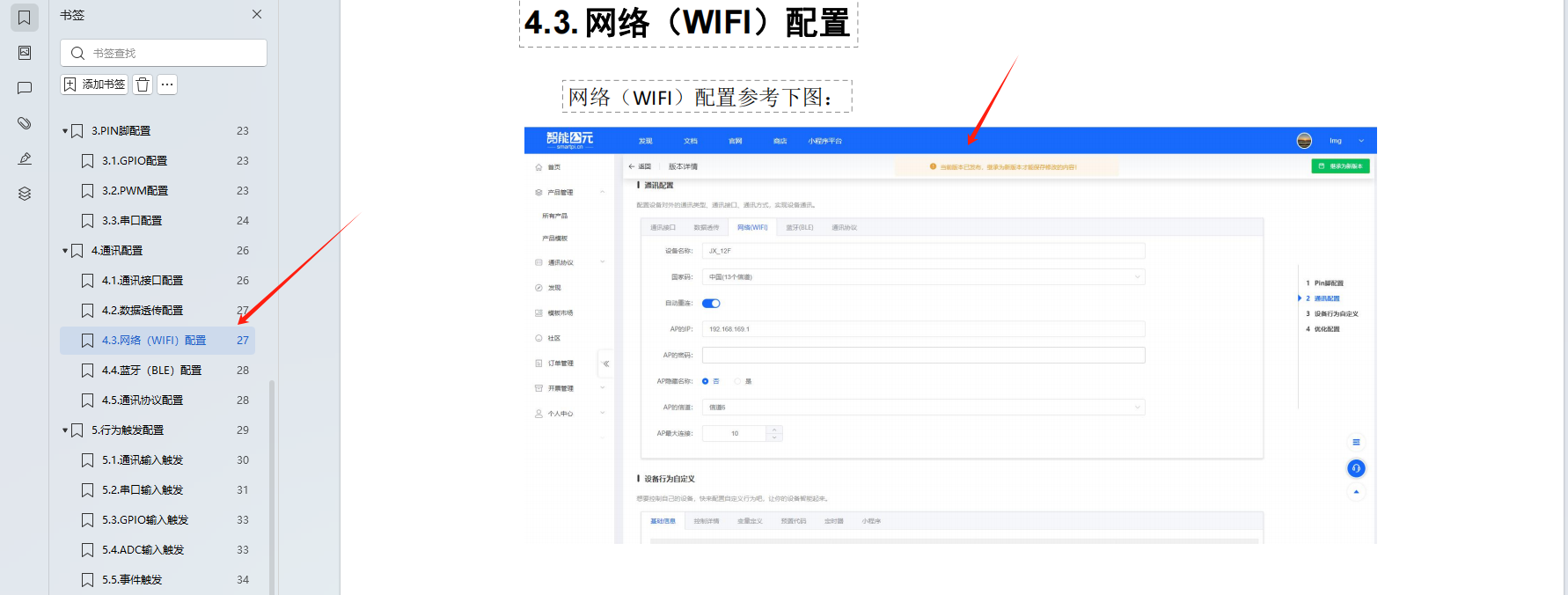
Task: Click the AP的密码 input field
Action: 923,355
